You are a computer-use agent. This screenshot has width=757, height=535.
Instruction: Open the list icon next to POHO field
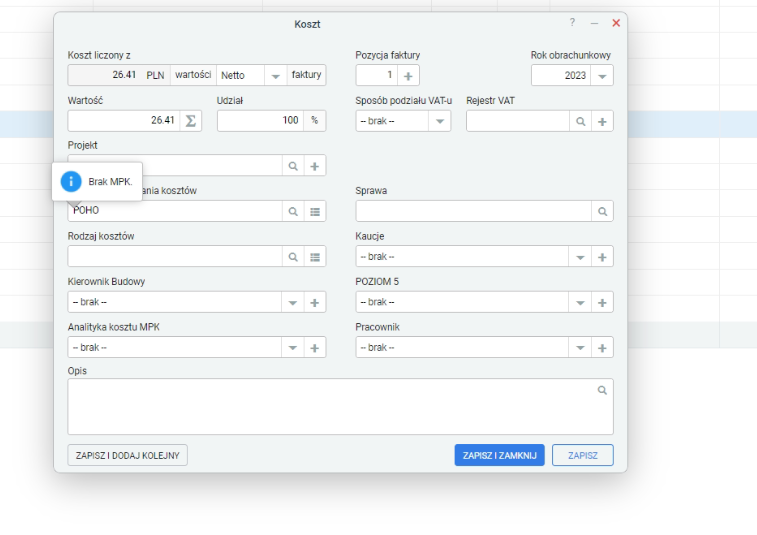coord(315,211)
